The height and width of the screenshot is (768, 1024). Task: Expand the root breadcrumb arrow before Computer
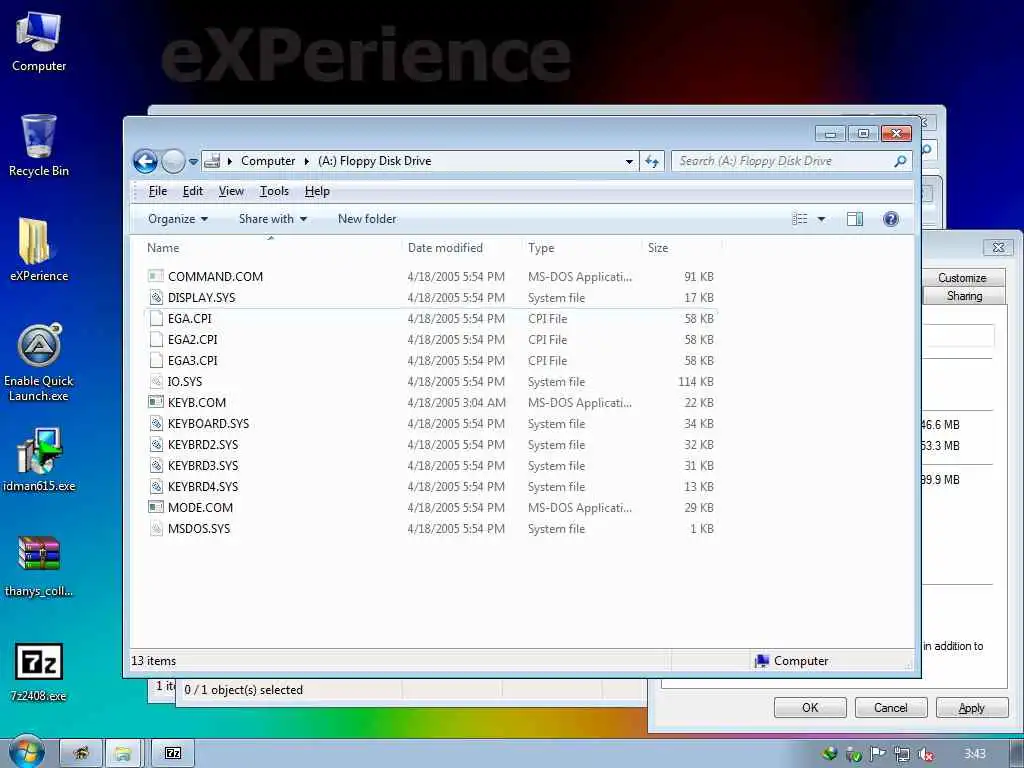(230, 161)
